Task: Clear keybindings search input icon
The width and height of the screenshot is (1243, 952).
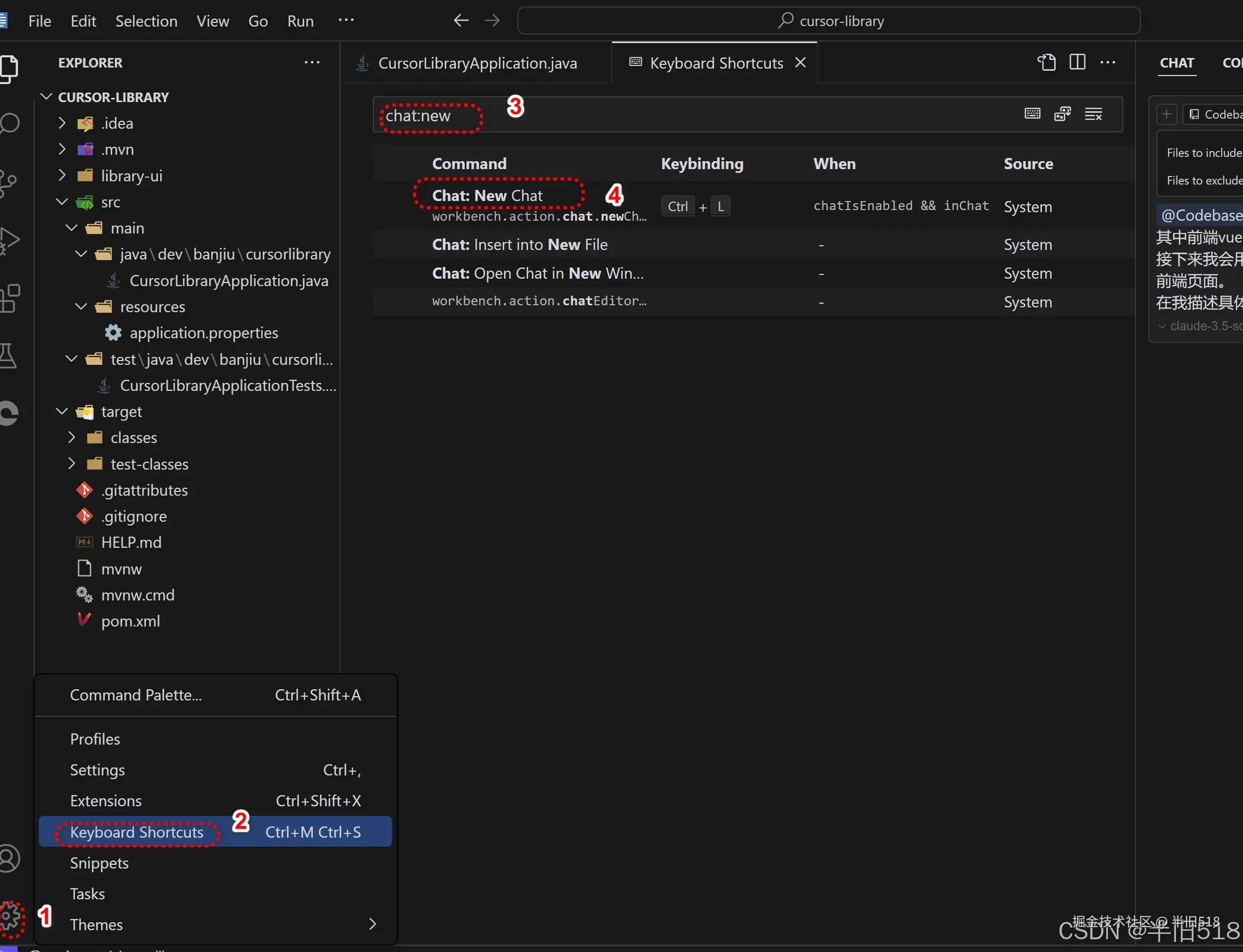Action: (1093, 114)
